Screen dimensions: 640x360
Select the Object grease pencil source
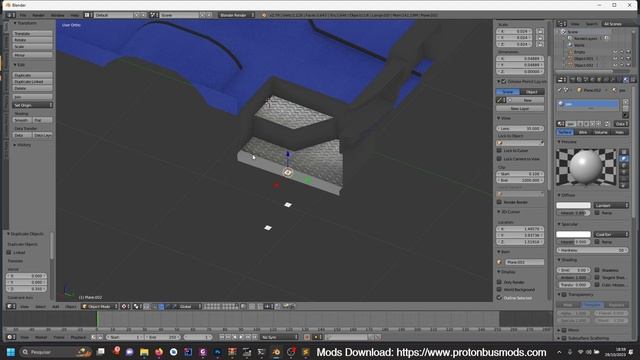coord(532,92)
